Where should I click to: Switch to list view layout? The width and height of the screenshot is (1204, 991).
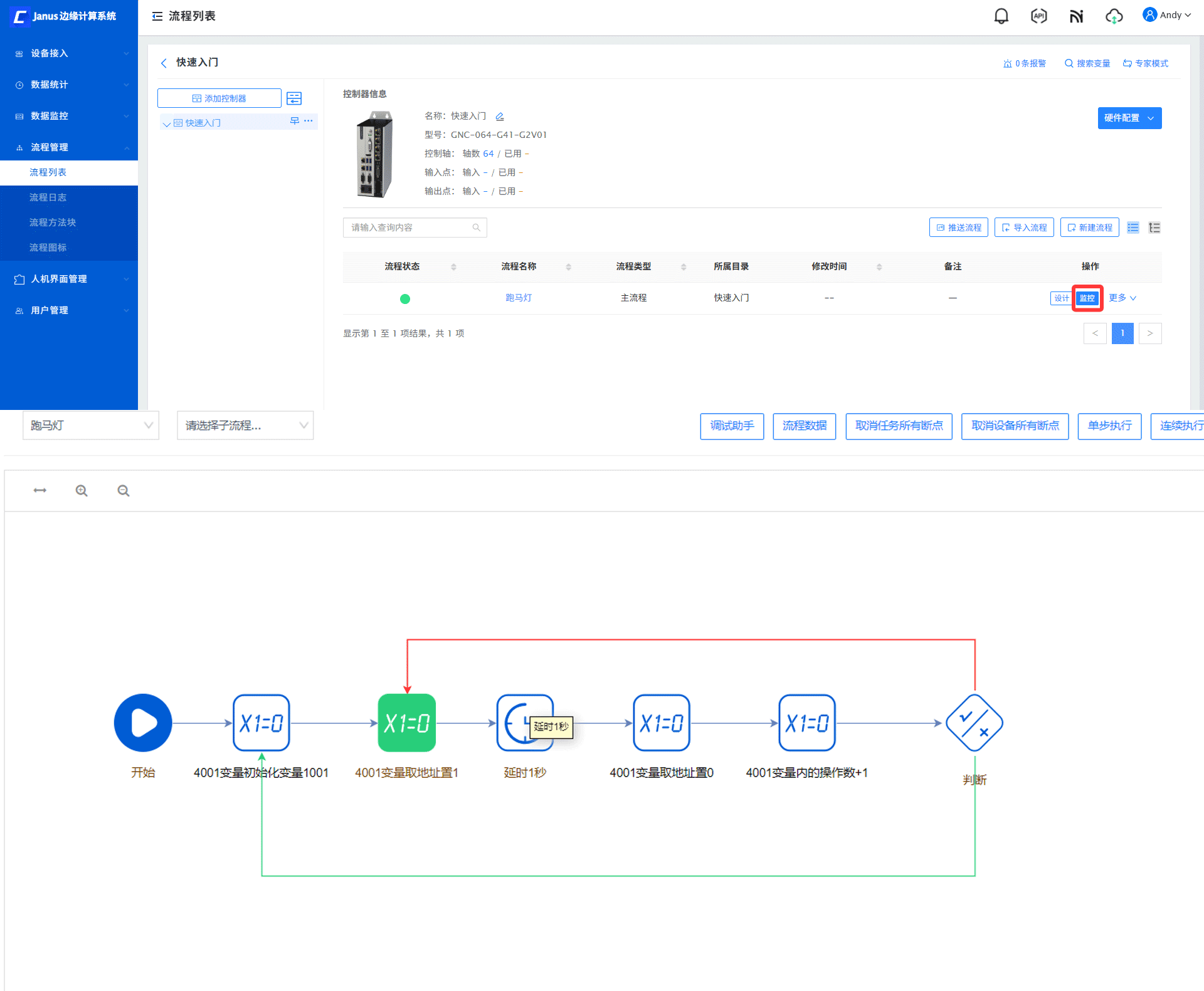coord(1133,228)
